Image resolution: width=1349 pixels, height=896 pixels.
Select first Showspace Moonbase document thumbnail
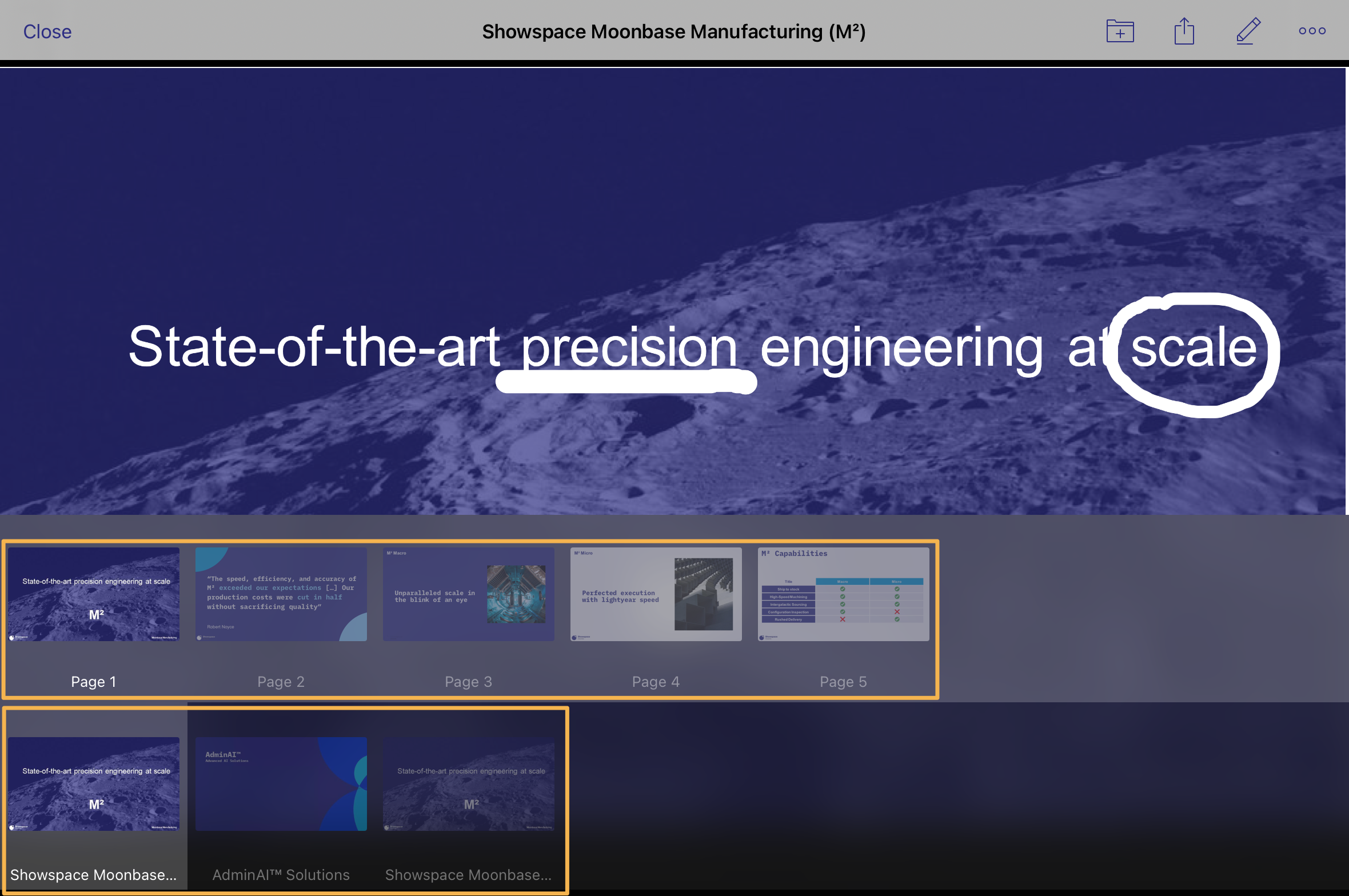94,783
